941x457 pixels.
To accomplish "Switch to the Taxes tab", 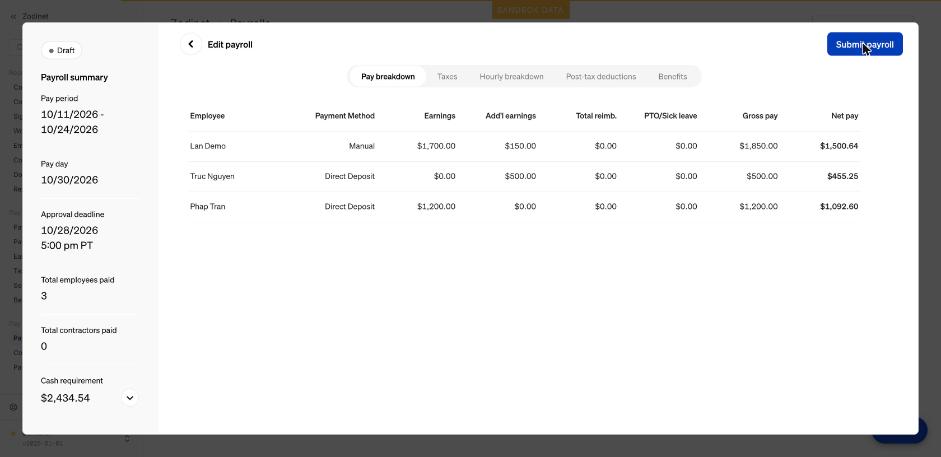I will coord(447,77).
